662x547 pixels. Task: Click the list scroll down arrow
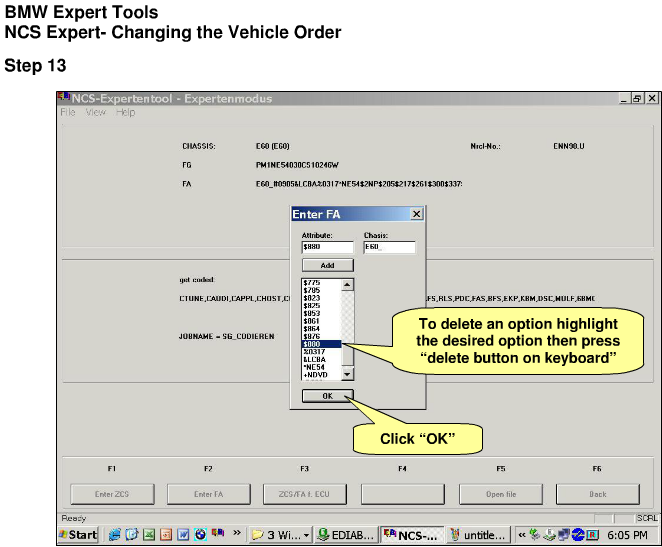click(x=347, y=374)
